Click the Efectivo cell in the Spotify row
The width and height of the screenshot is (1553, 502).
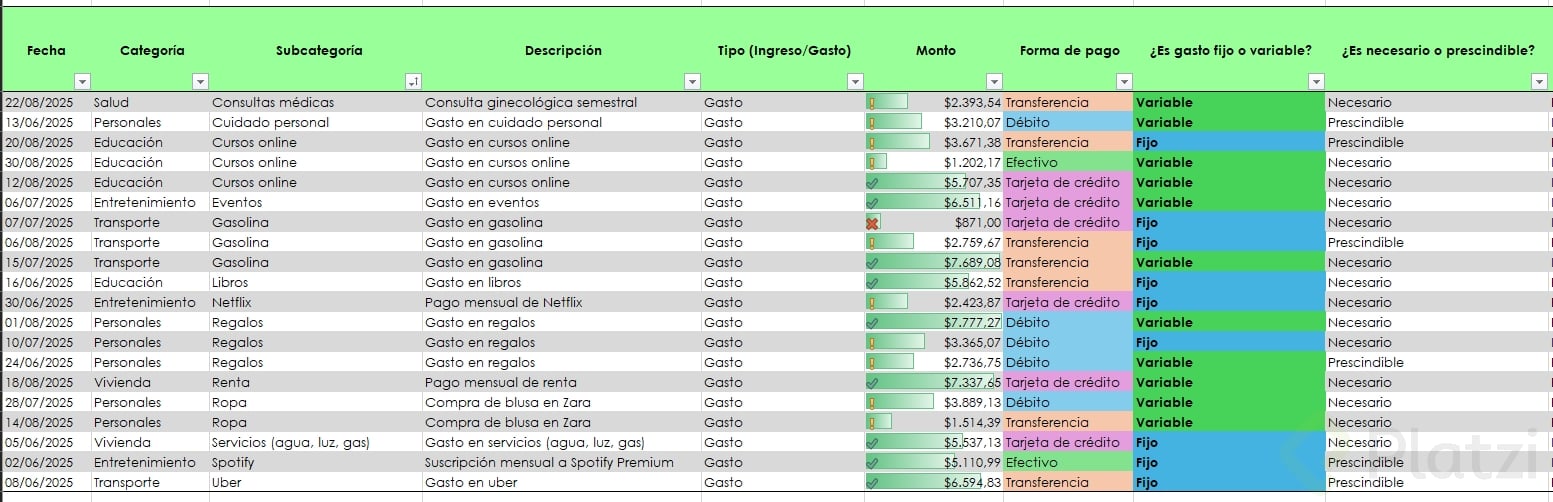[x=1067, y=463]
